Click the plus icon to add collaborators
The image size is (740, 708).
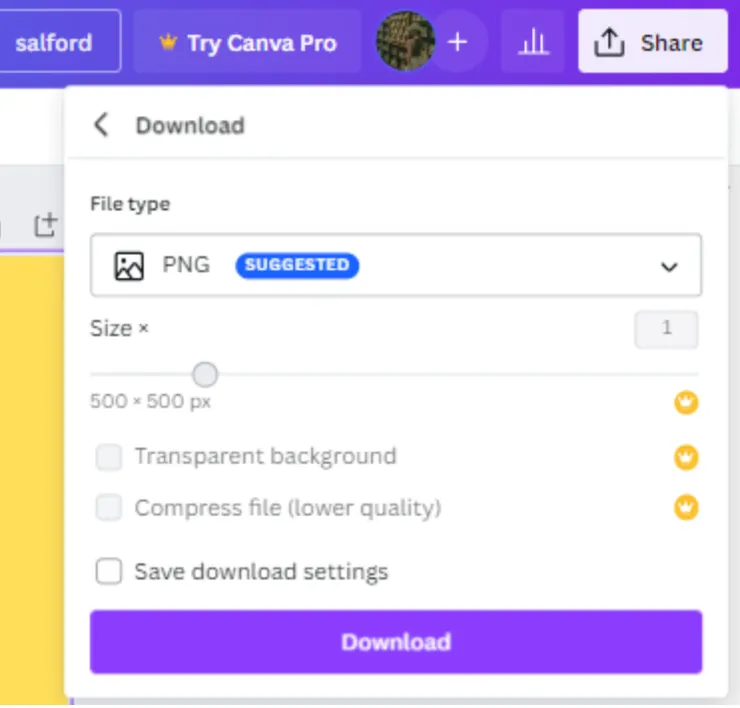pyautogui.click(x=458, y=42)
